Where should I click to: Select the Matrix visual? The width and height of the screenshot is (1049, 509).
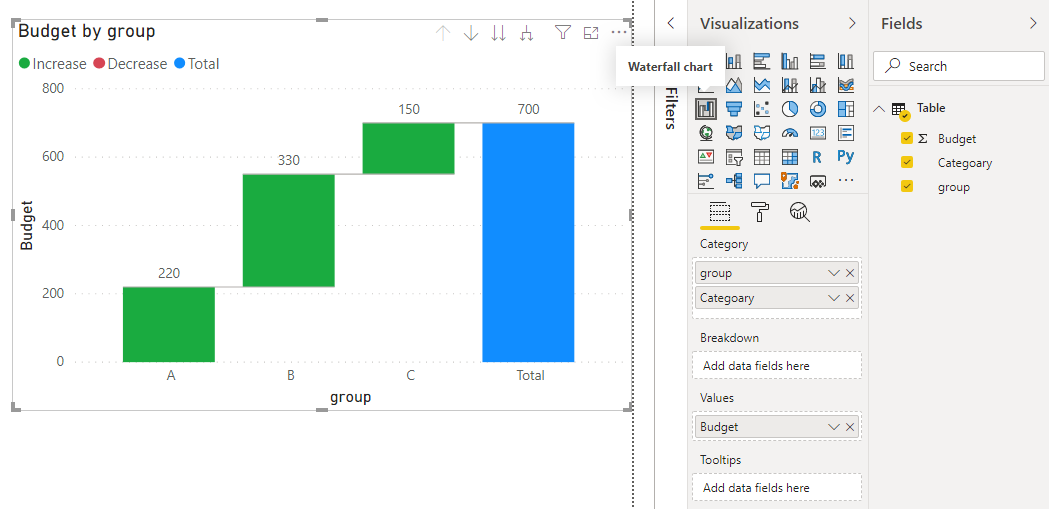click(x=790, y=157)
